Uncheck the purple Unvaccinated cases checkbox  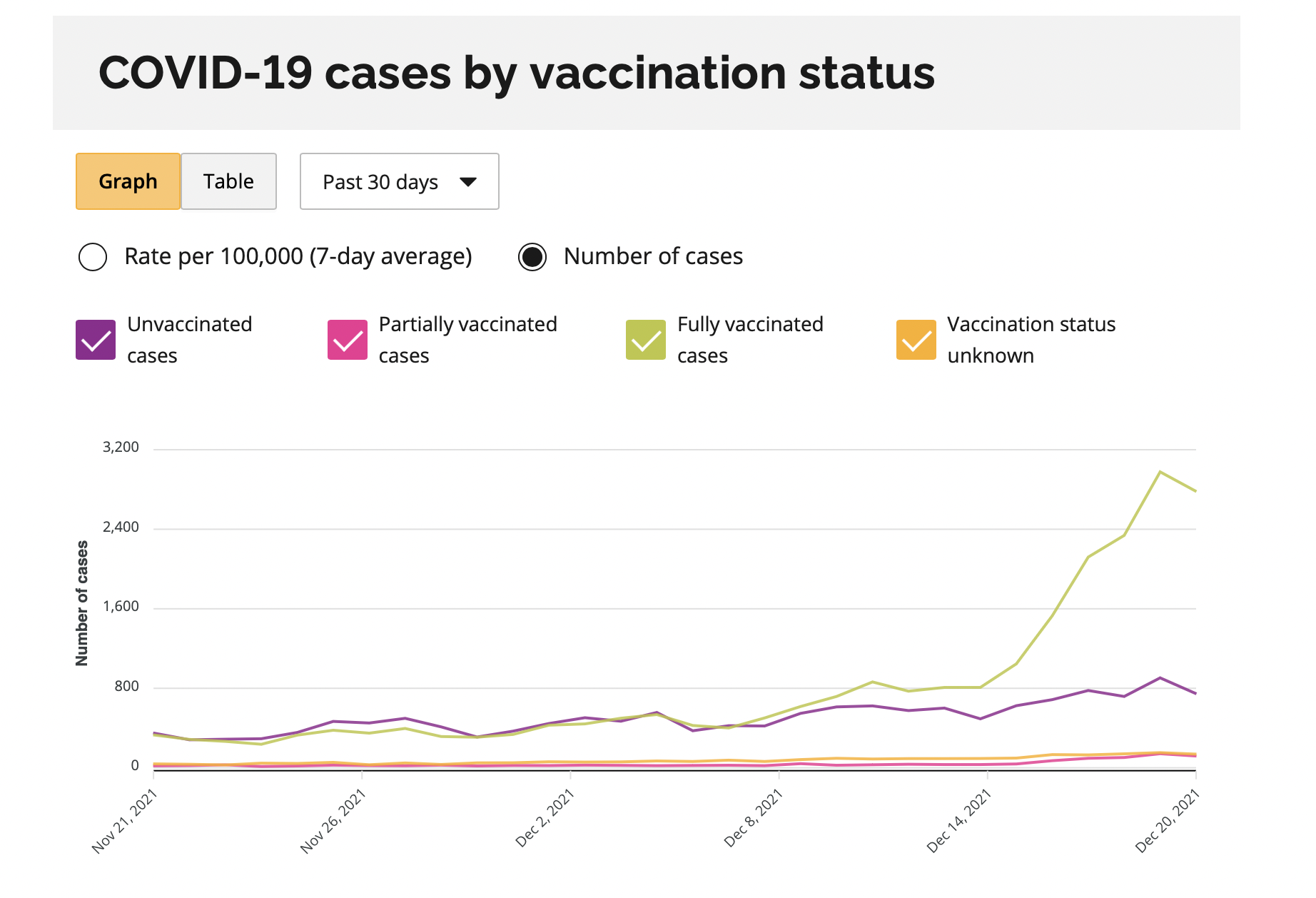pyautogui.click(x=96, y=340)
